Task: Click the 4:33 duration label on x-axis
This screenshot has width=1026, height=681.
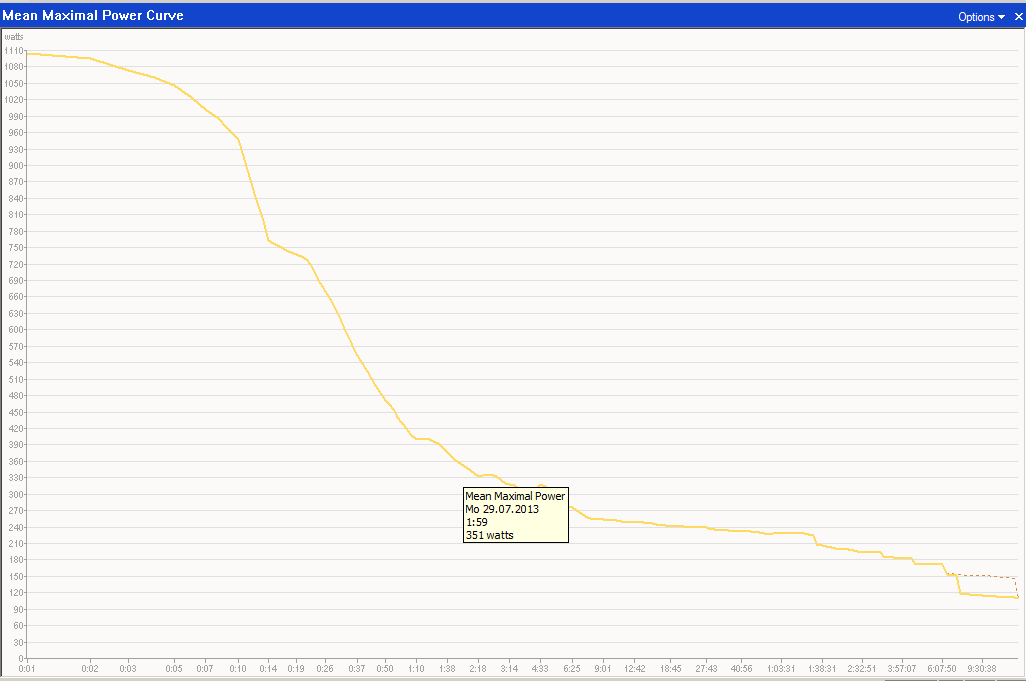Action: (540, 669)
